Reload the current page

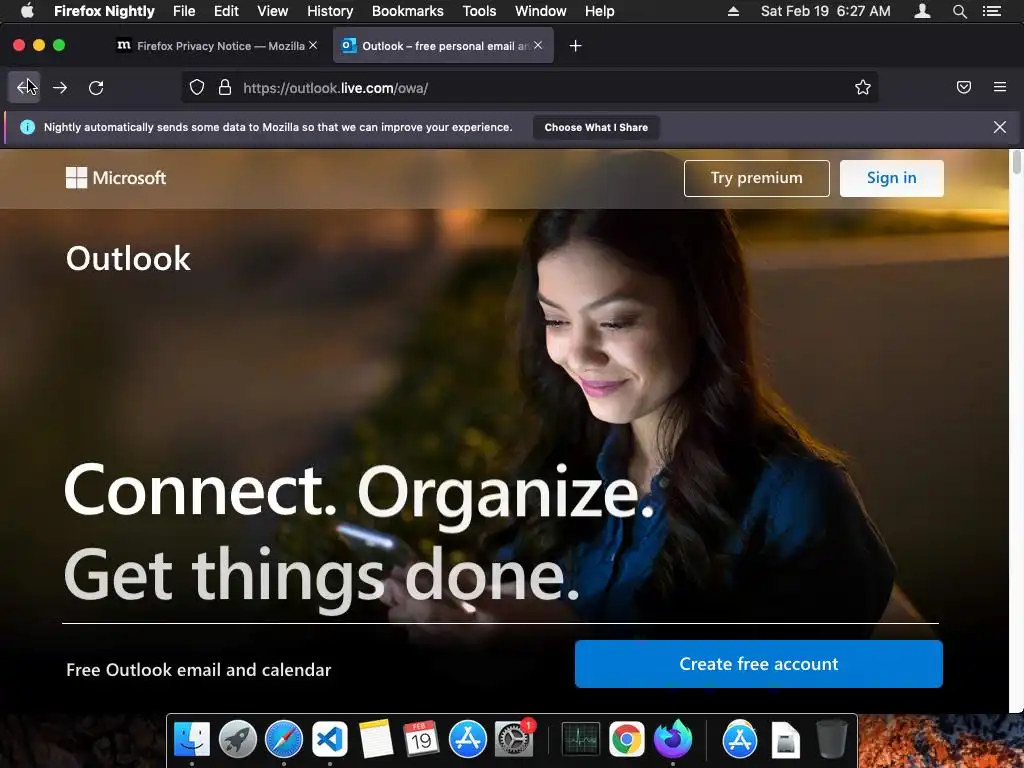tap(96, 88)
